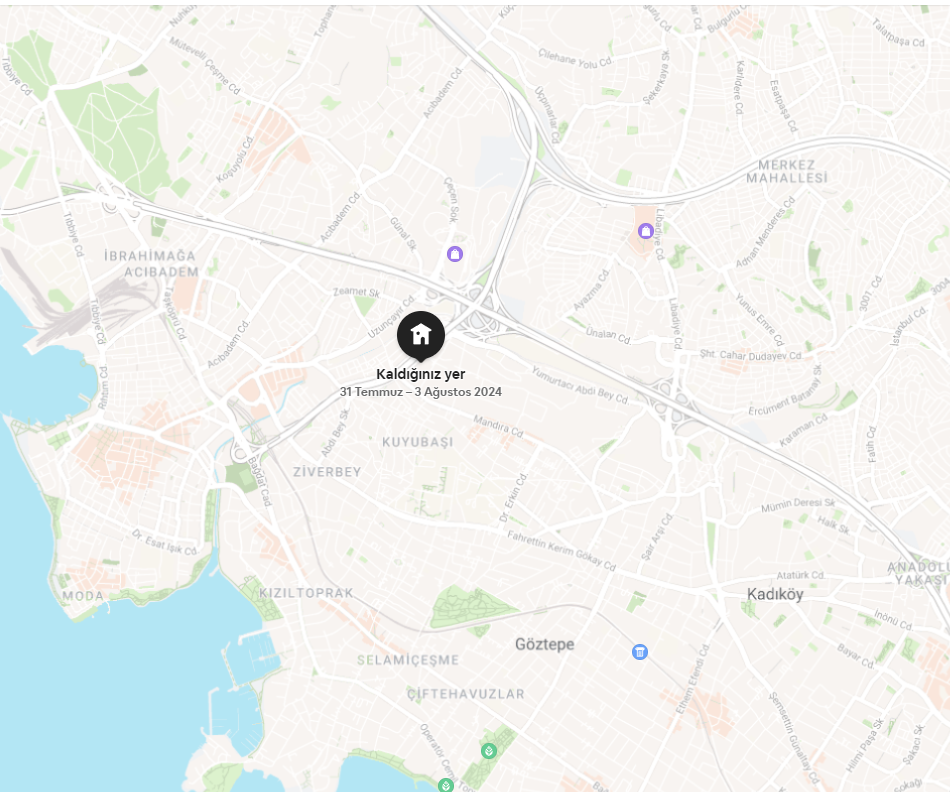The width and height of the screenshot is (950, 792).
Task: Select the green park marker by the shoreline
Action: [446, 785]
